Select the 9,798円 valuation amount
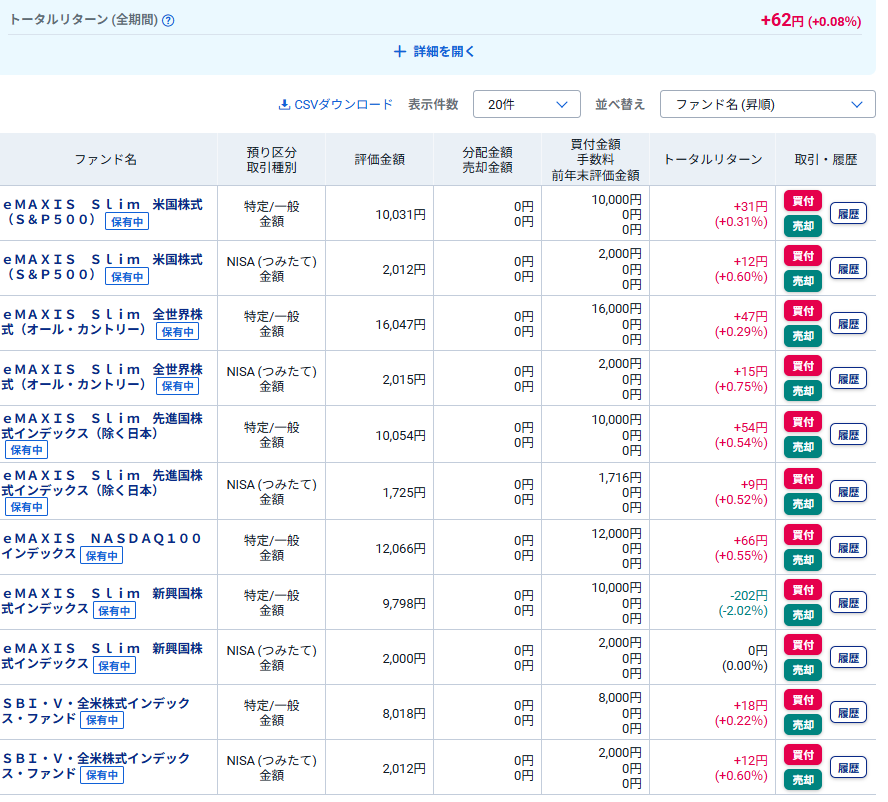Viewport: 888px width, 802px height. point(404,603)
